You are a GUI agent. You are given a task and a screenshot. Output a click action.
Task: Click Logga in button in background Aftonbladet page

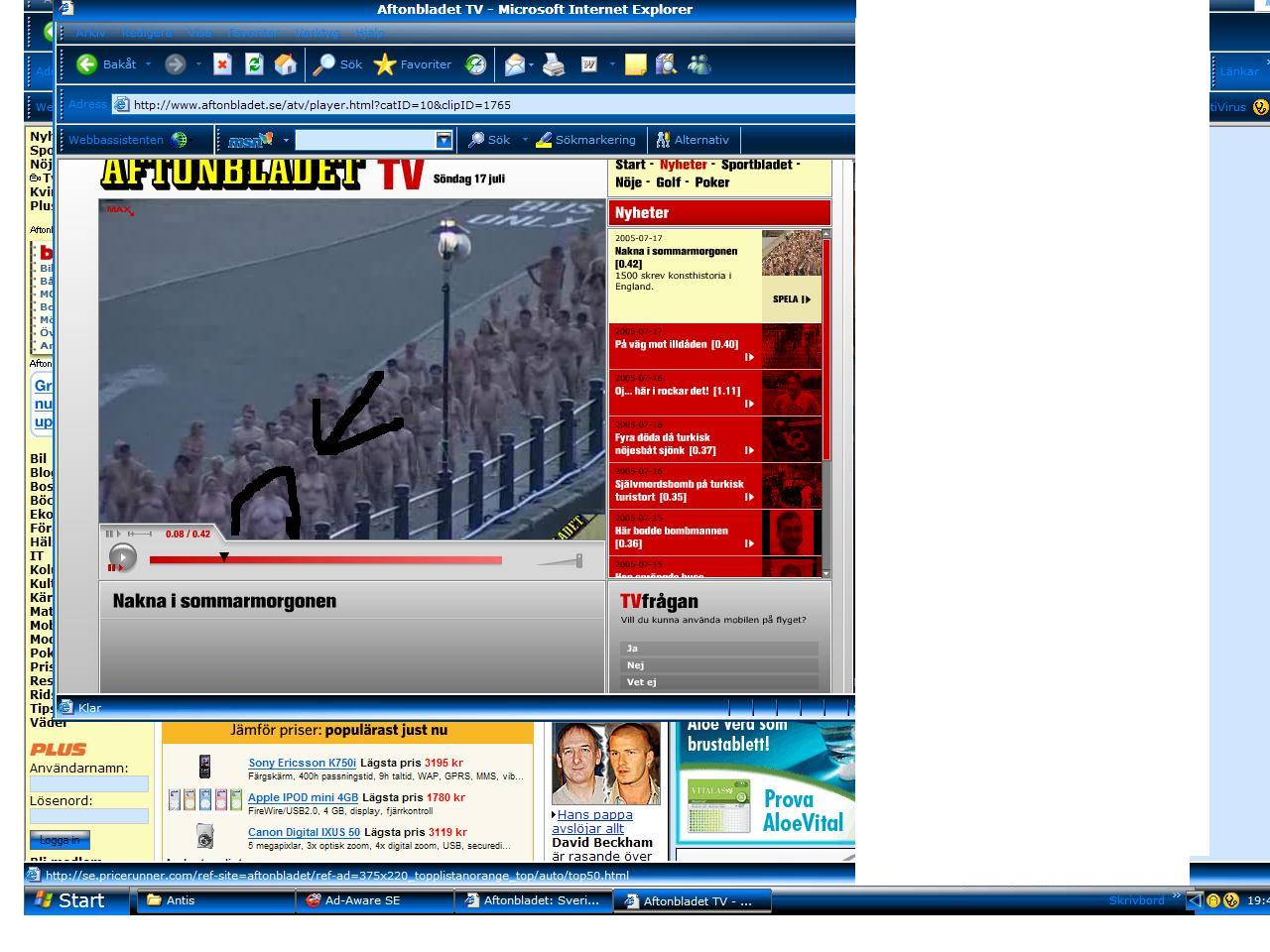point(60,840)
